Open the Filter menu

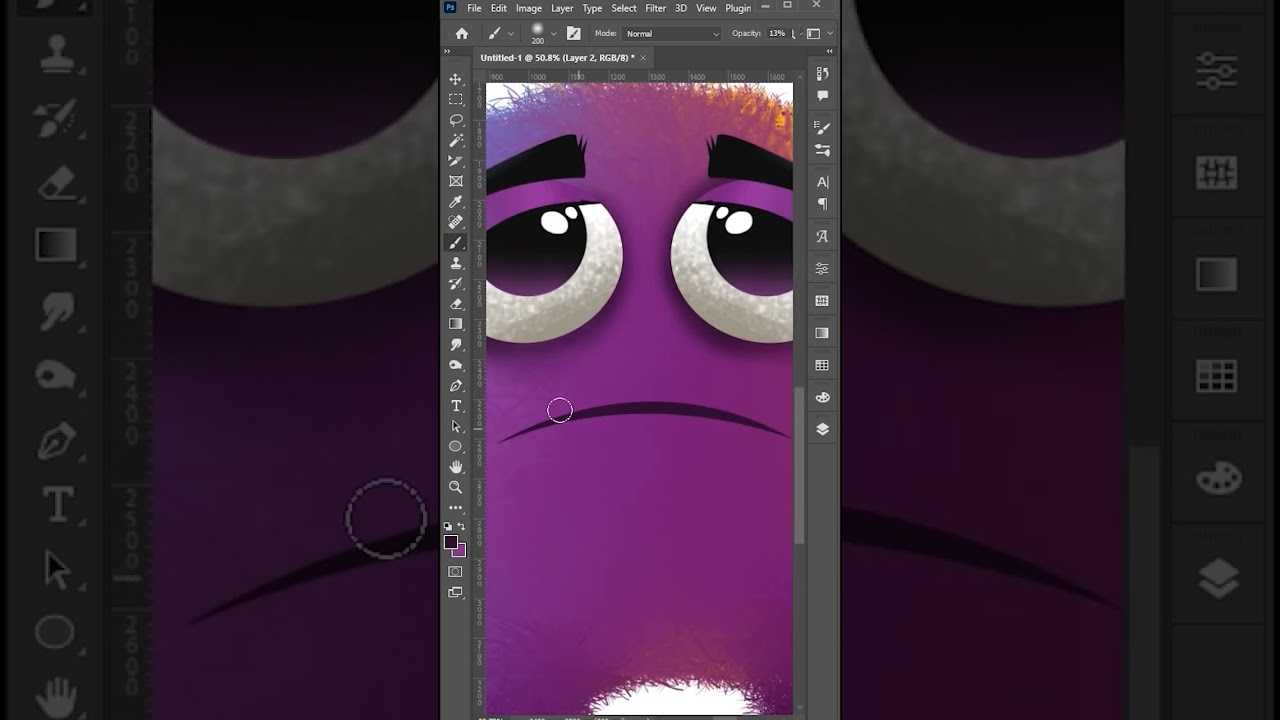point(656,8)
